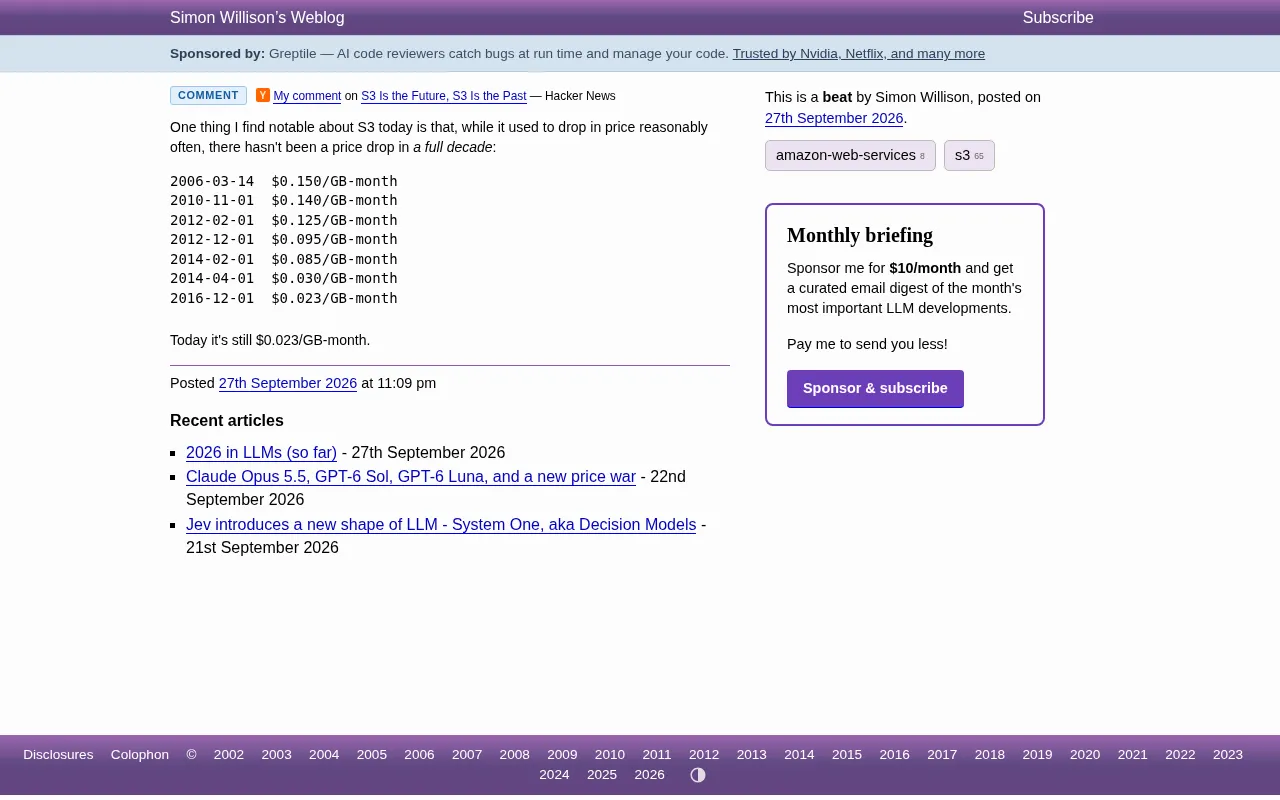Screen dimensions: 1280x800
Task: Open the '2026 in LLMs (so far)' article
Action: (x=261, y=452)
